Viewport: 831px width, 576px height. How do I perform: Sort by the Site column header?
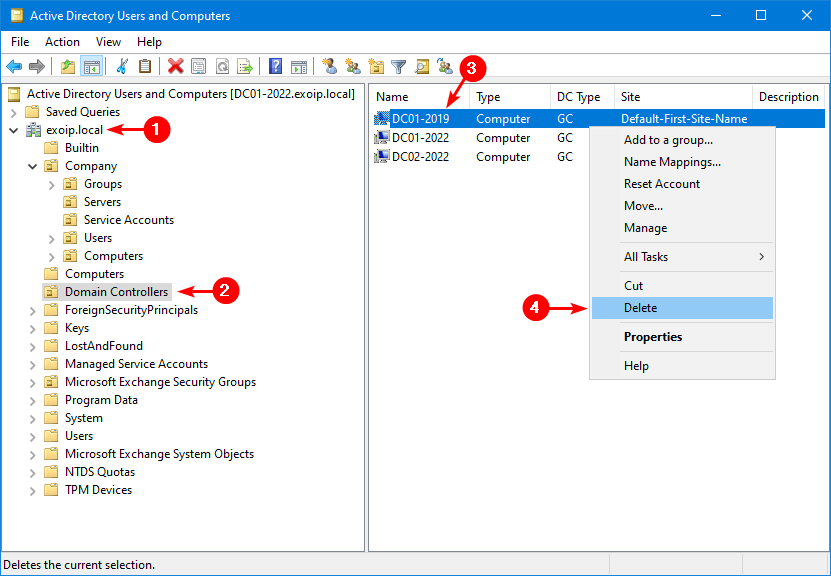click(x=683, y=97)
